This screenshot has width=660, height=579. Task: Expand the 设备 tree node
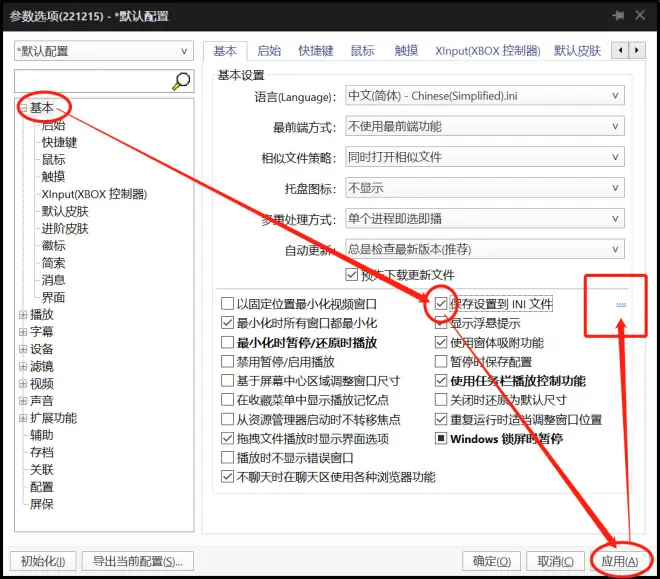(23, 349)
